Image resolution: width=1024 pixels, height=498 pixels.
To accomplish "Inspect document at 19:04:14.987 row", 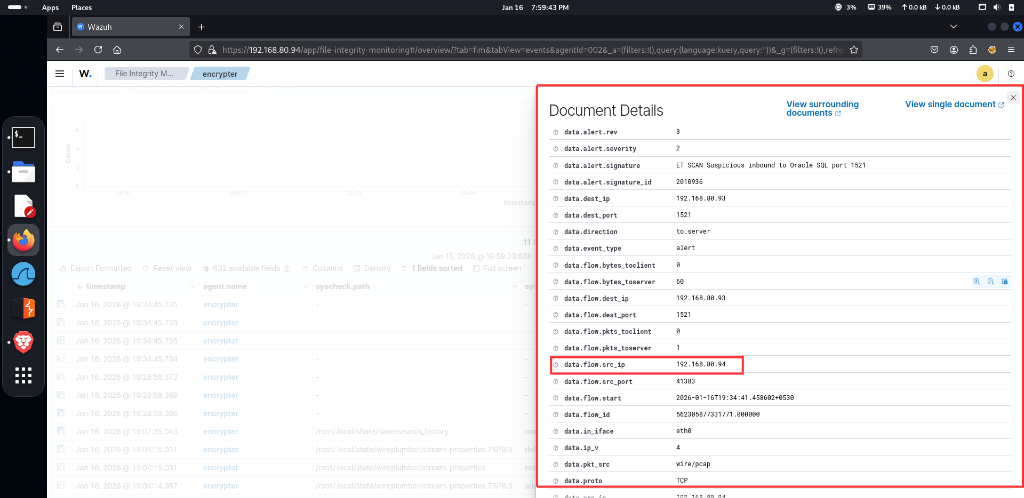I will (61, 486).
